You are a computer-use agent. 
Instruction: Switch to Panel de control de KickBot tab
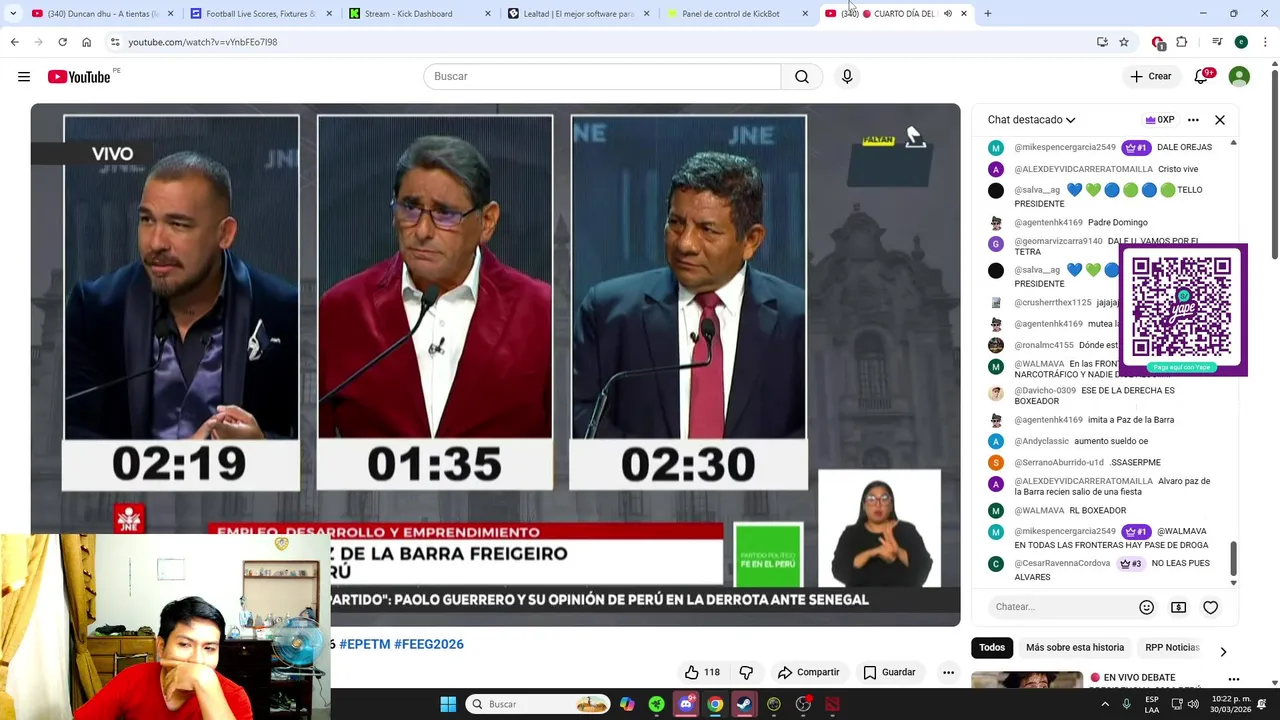(x=737, y=13)
